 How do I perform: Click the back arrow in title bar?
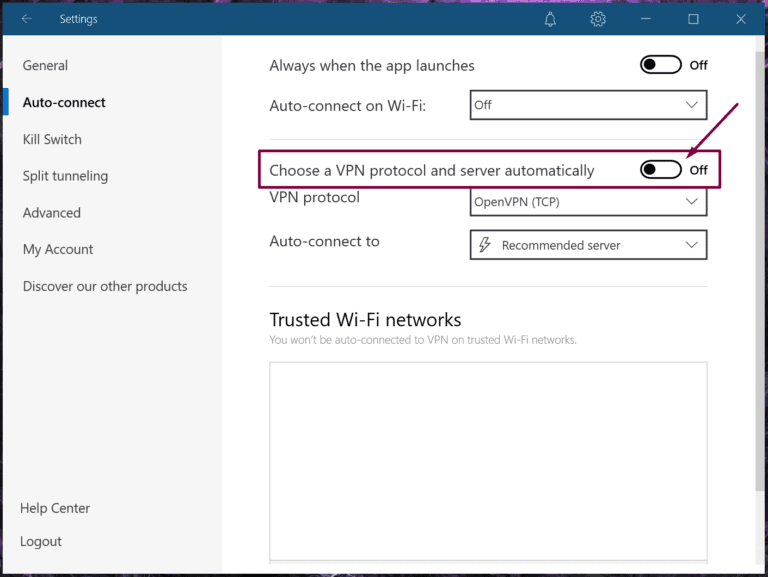pos(27,19)
